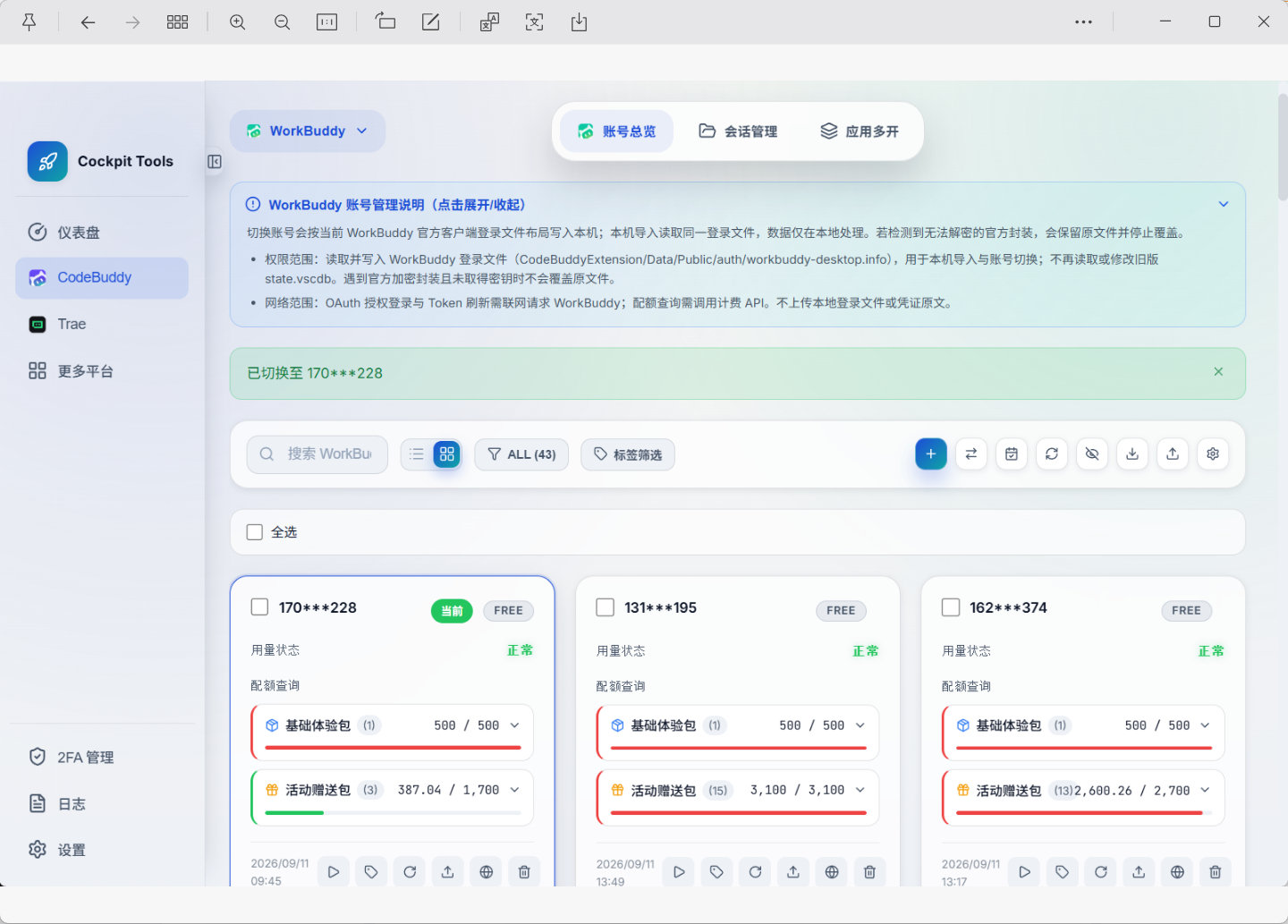Viewport: 1288px width, 924px height.
Task: Switch to list view layout
Action: click(417, 454)
